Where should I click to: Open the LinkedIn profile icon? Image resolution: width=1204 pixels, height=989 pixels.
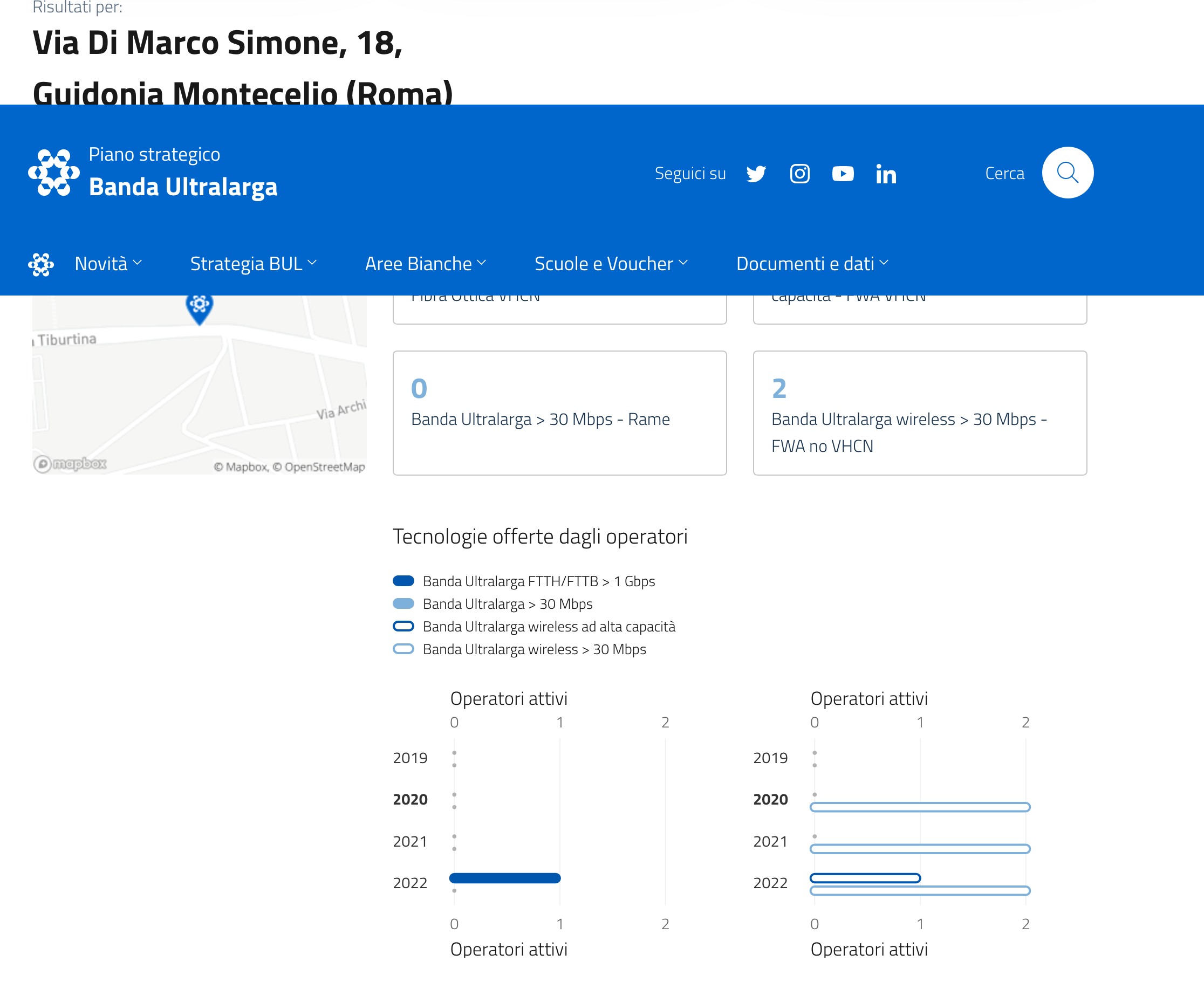[886, 174]
